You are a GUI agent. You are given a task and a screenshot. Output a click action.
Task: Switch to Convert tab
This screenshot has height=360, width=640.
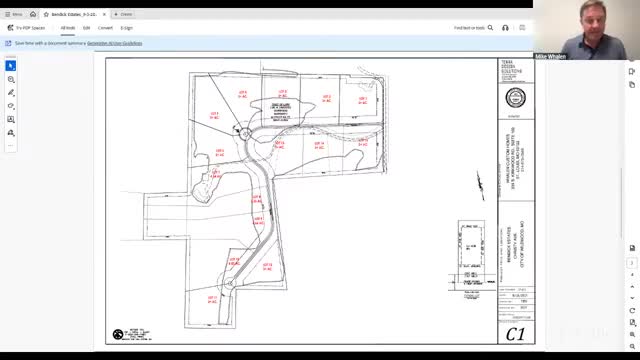point(105,28)
